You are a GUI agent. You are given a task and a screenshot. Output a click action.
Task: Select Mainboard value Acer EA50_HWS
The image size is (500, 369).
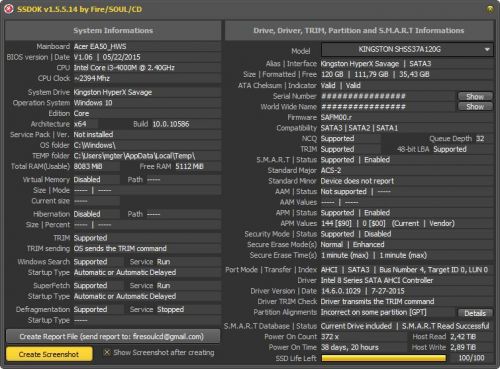(x=100, y=46)
